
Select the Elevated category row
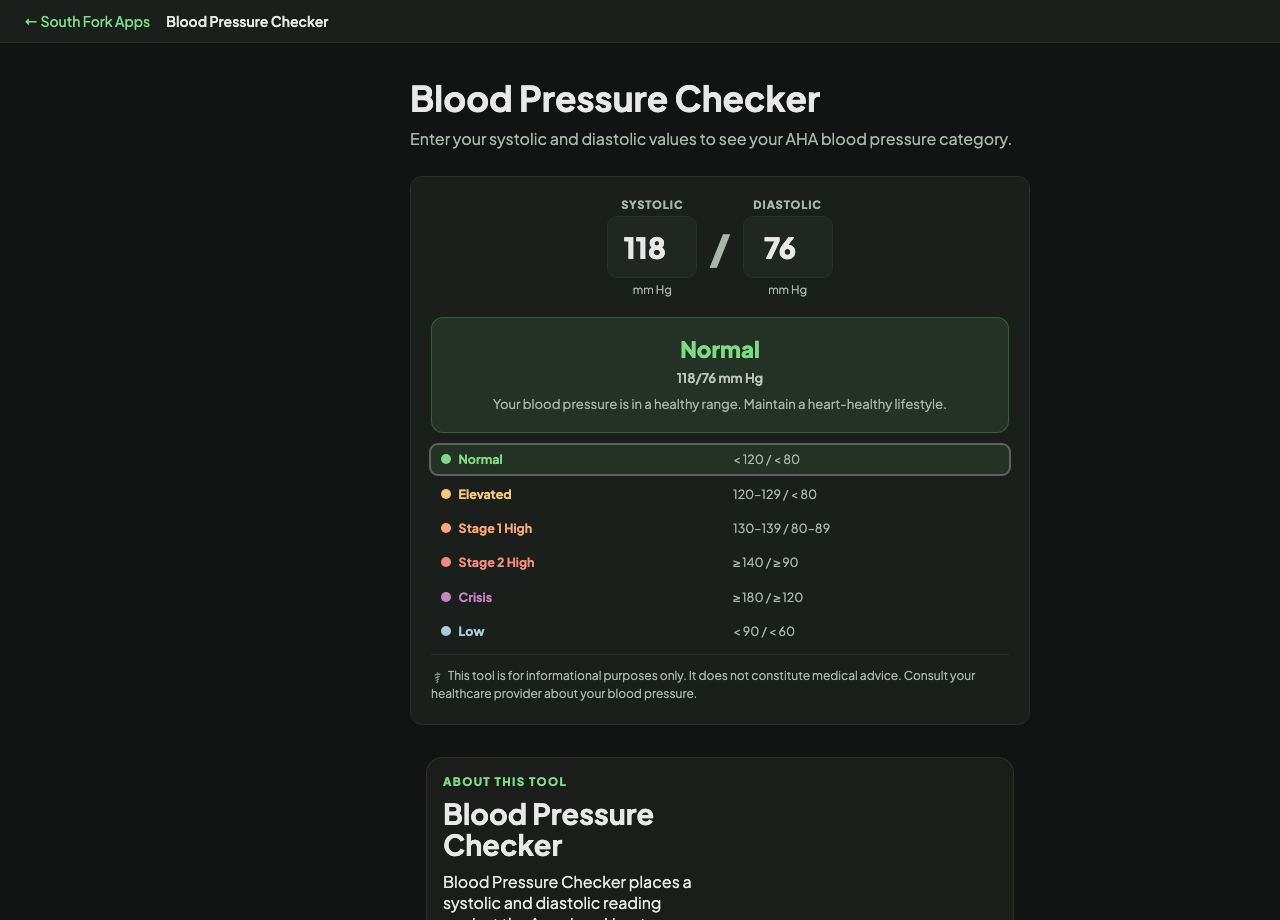[720, 494]
